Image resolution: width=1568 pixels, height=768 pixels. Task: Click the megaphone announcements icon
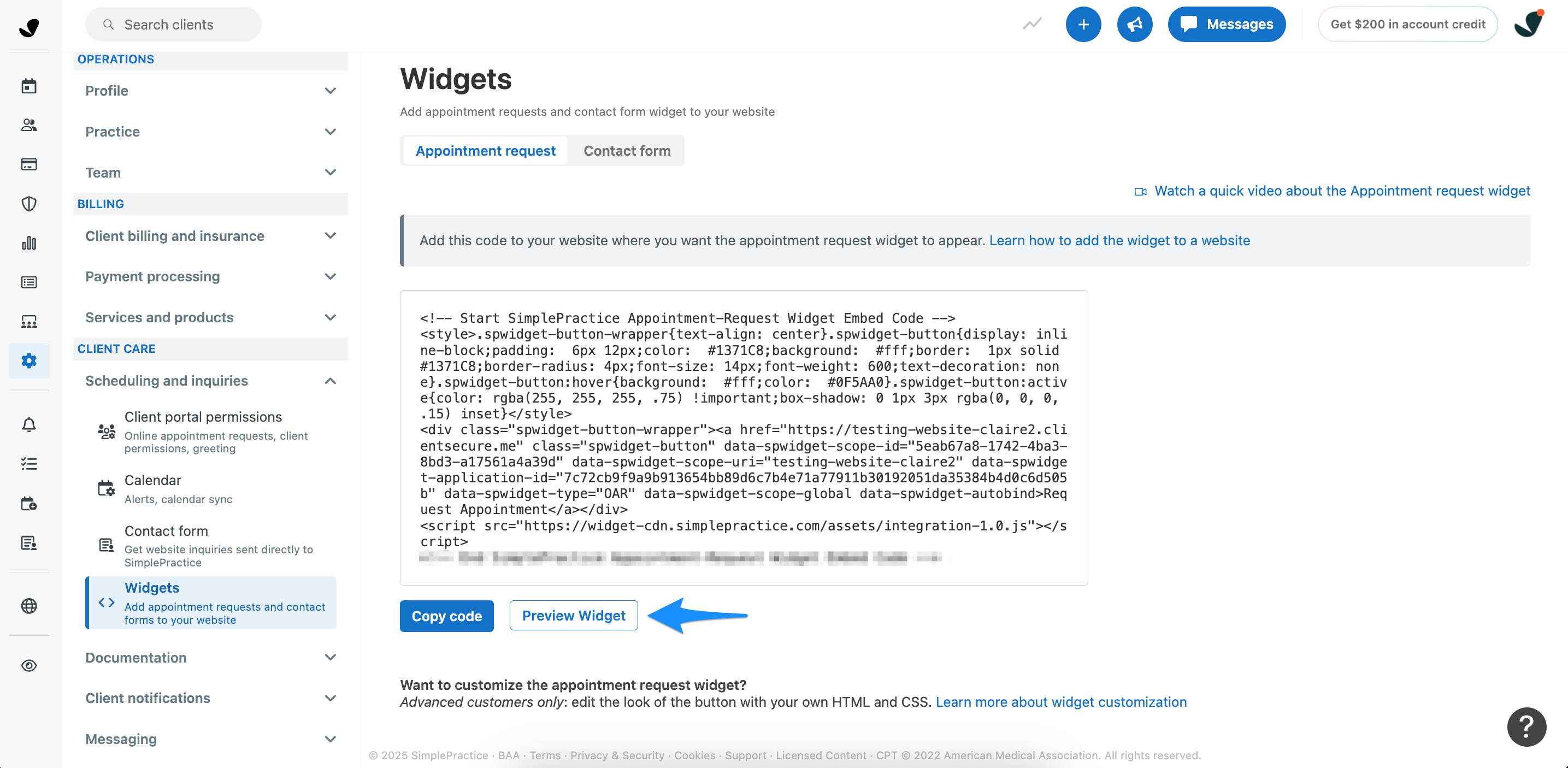point(1134,25)
